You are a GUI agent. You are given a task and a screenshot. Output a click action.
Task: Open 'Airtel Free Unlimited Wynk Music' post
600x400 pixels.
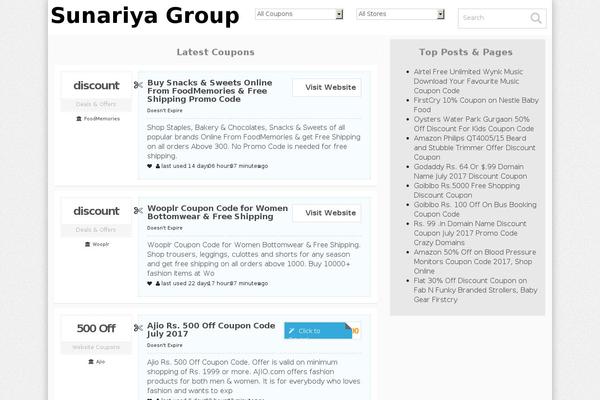468,81
